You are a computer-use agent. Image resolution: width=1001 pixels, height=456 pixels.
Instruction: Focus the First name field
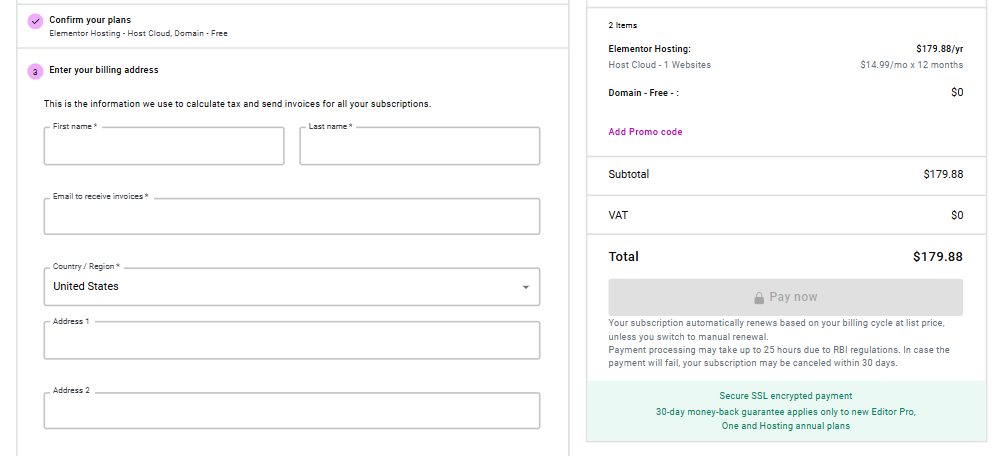click(x=164, y=147)
